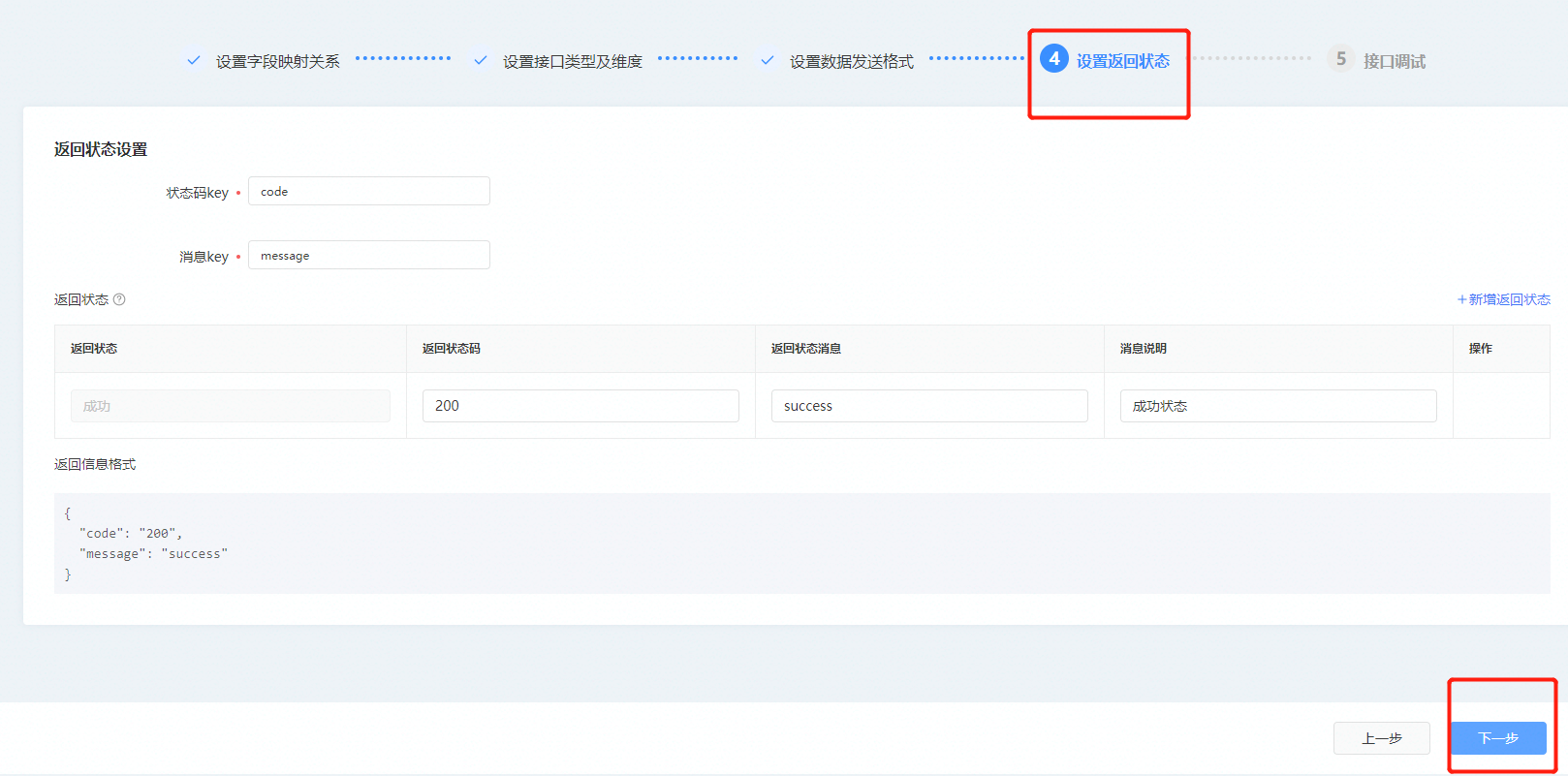Click the step 5 number circle
Image resolution: width=1568 pixels, height=776 pixels.
(1341, 58)
